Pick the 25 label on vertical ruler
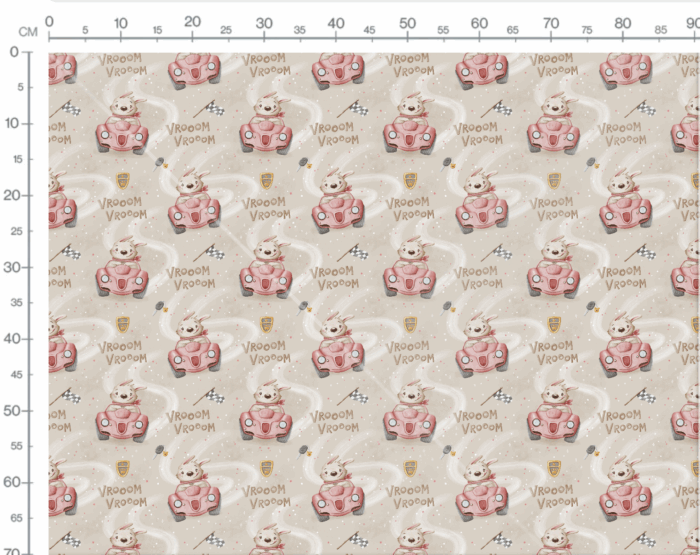700x555 pixels. (x=17, y=231)
